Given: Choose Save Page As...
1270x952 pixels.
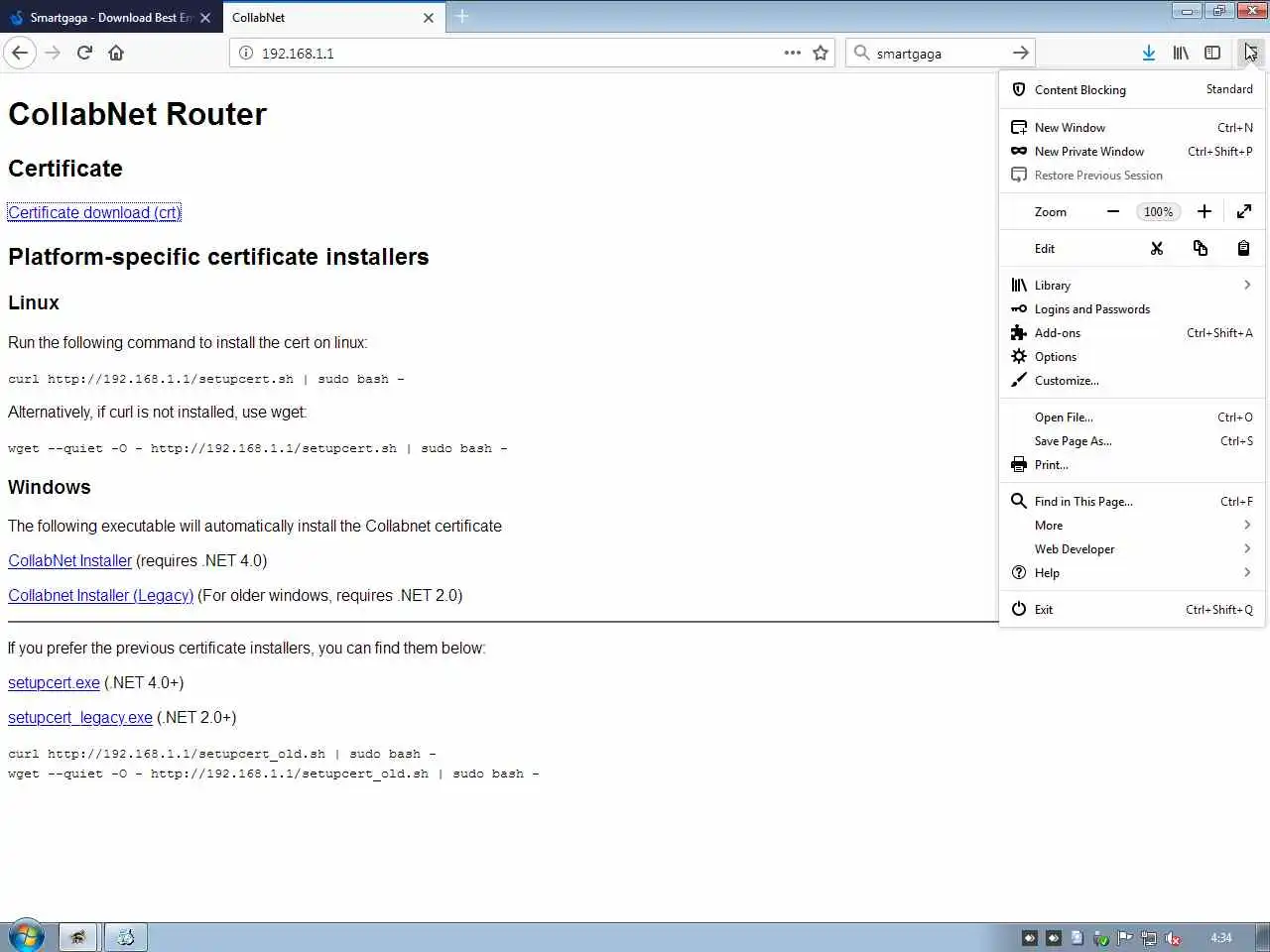Looking at the screenshot, I should [1132, 441].
